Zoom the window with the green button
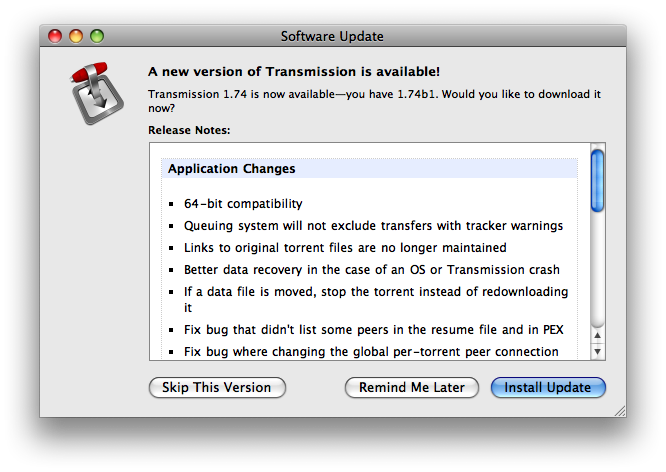This screenshot has width=666, height=472. [97, 36]
